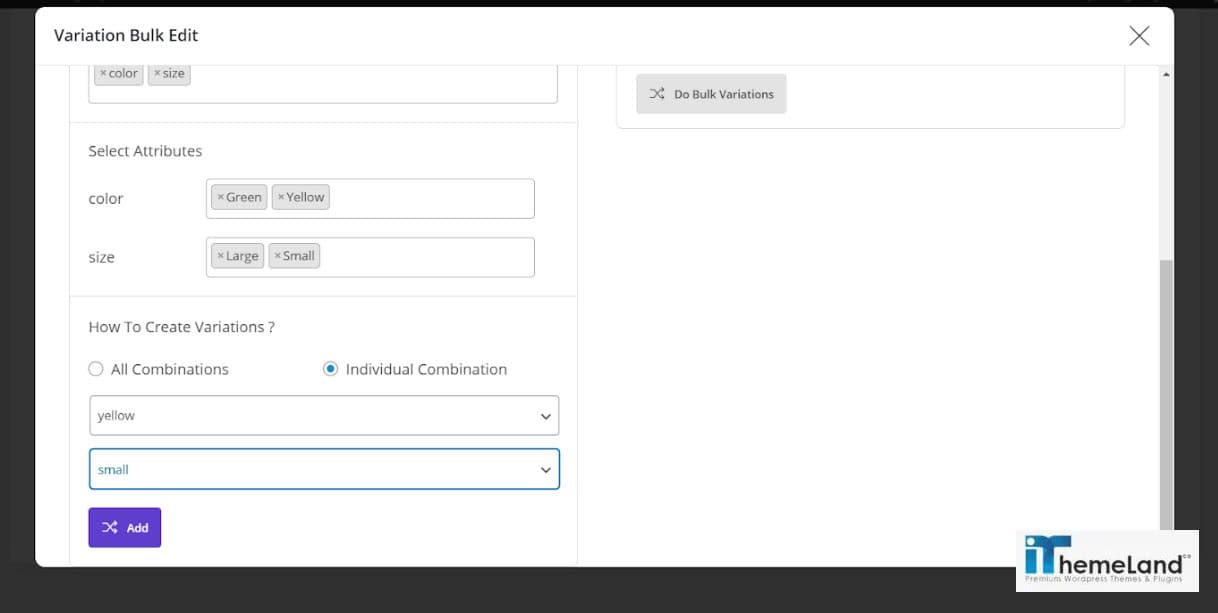Open the small size dropdown
This screenshot has height=613, width=1218.
click(x=324, y=470)
